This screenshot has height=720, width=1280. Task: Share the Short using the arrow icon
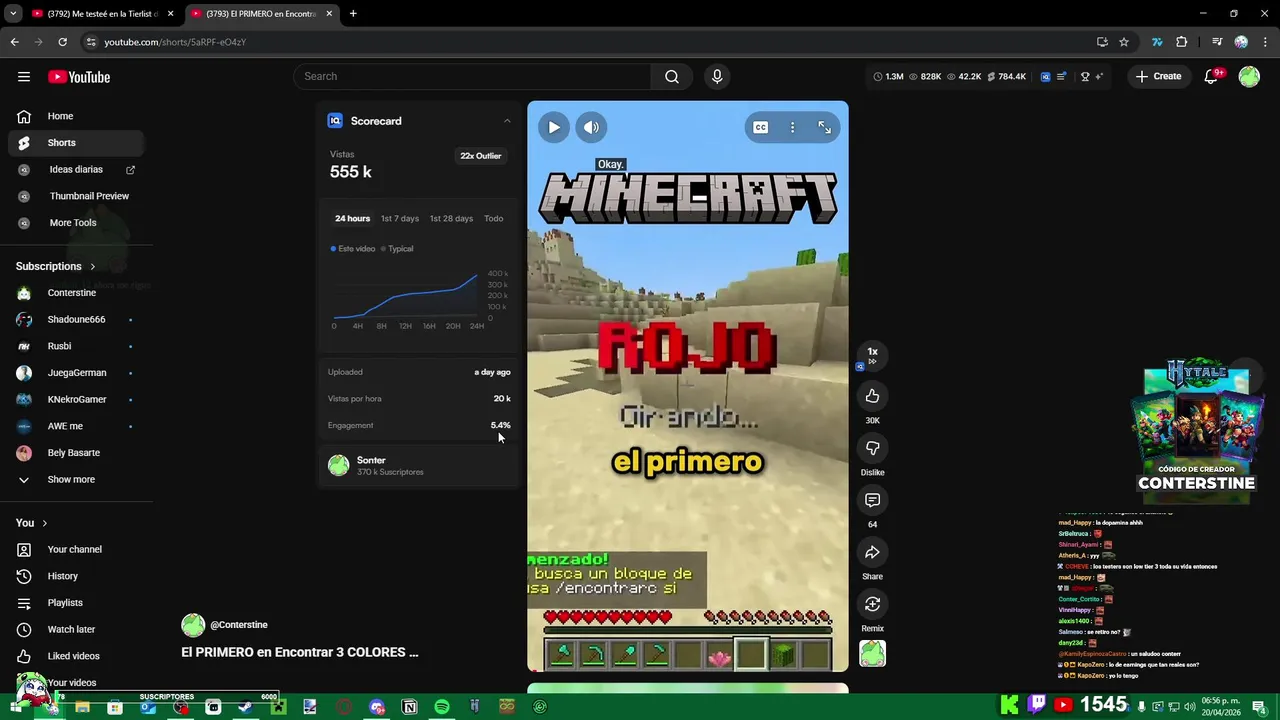point(872,552)
